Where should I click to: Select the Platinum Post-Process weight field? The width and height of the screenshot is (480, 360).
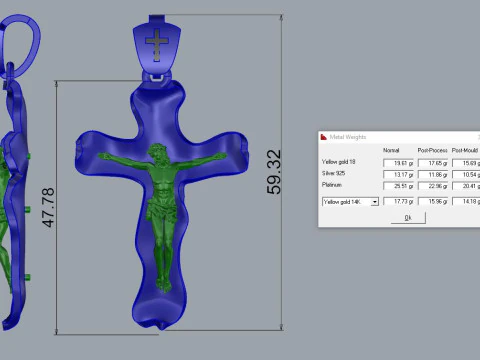coord(433,186)
